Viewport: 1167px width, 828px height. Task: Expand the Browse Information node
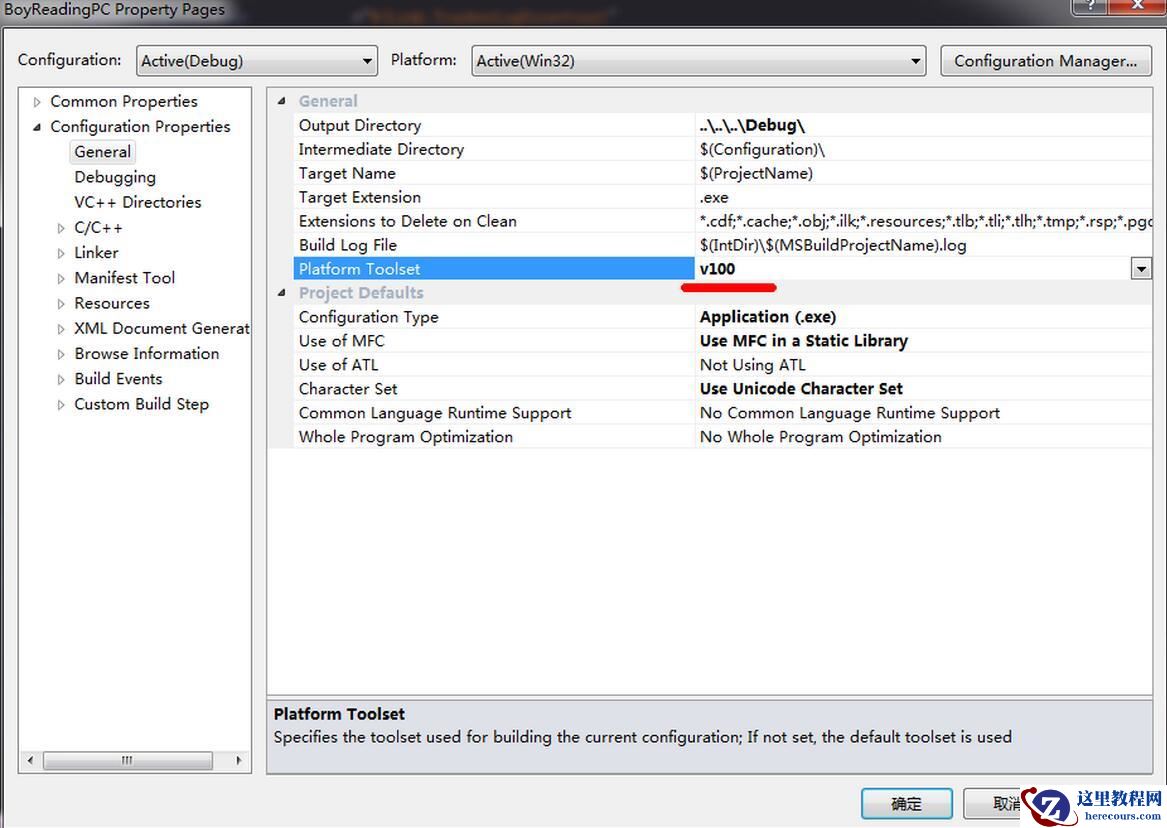click(x=61, y=355)
